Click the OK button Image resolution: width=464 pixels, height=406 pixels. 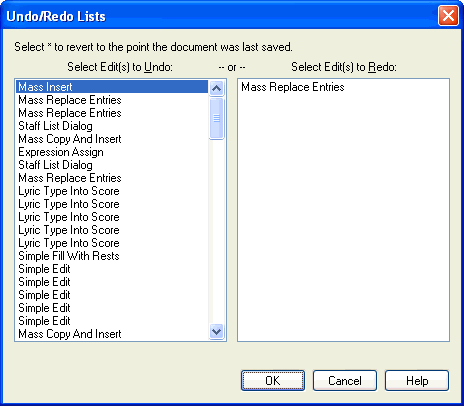point(273,380)
